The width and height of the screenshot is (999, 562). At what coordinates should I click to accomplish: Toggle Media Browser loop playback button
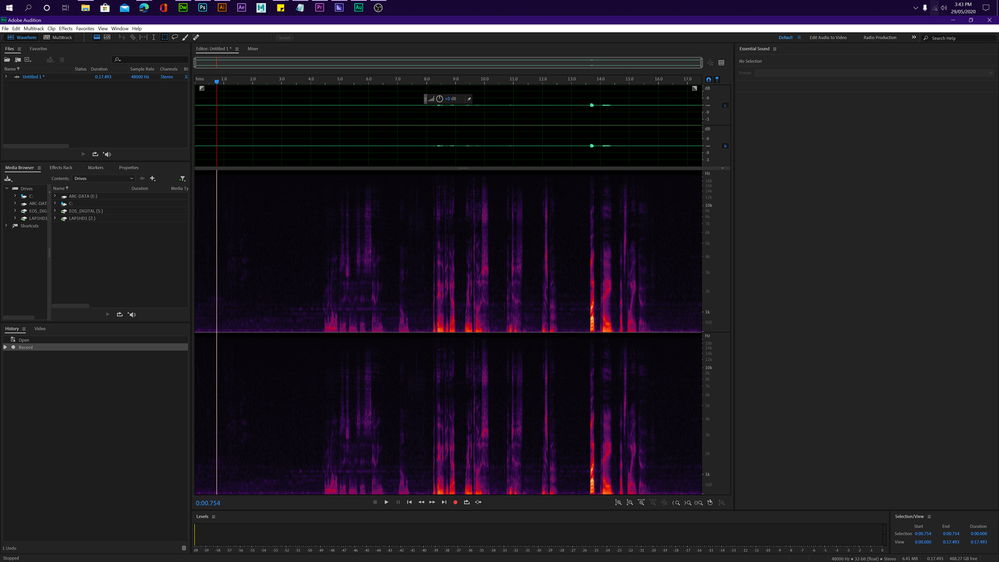click(119, 314)
